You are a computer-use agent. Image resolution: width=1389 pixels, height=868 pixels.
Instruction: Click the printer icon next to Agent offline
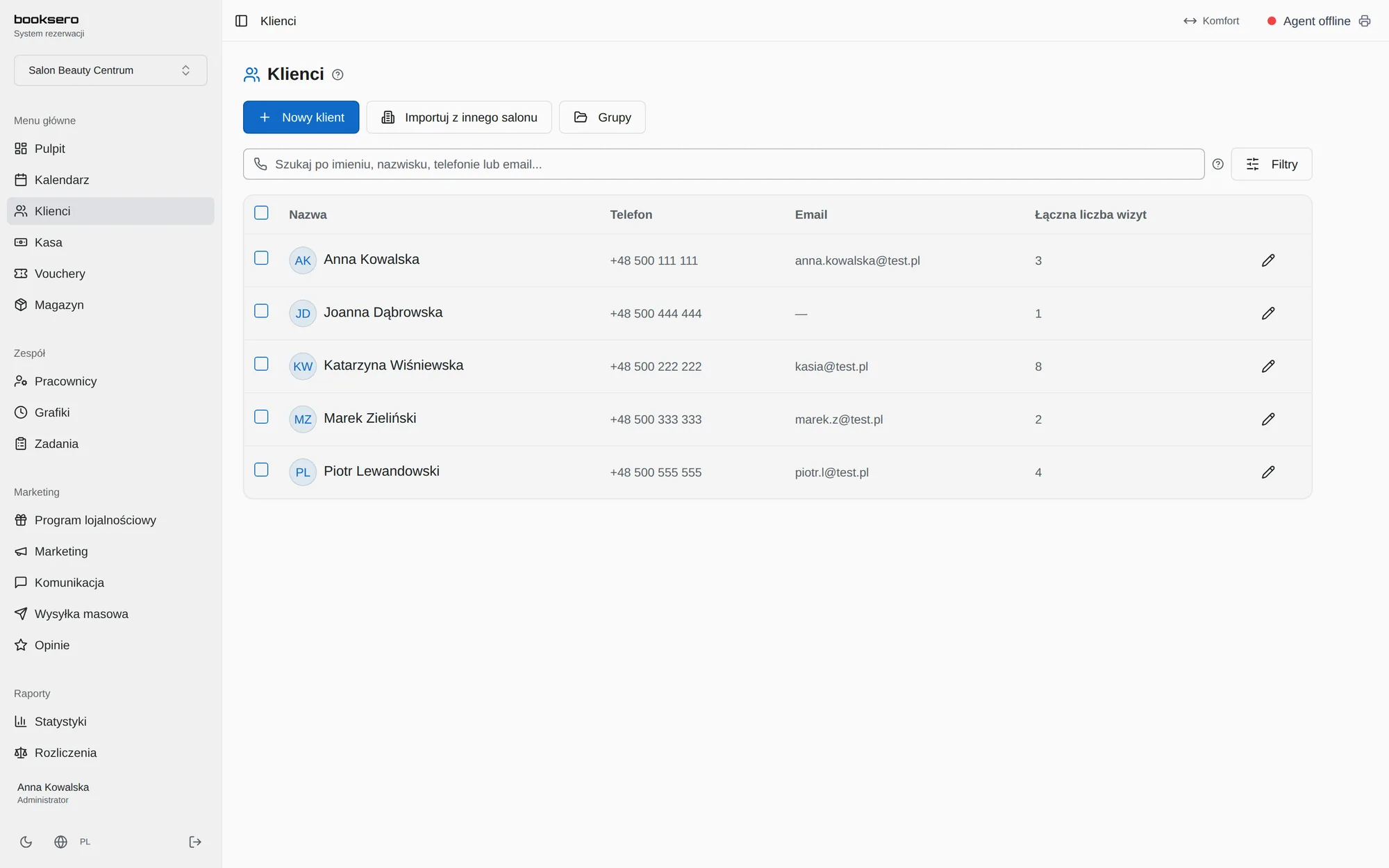tap(1365, 21)
